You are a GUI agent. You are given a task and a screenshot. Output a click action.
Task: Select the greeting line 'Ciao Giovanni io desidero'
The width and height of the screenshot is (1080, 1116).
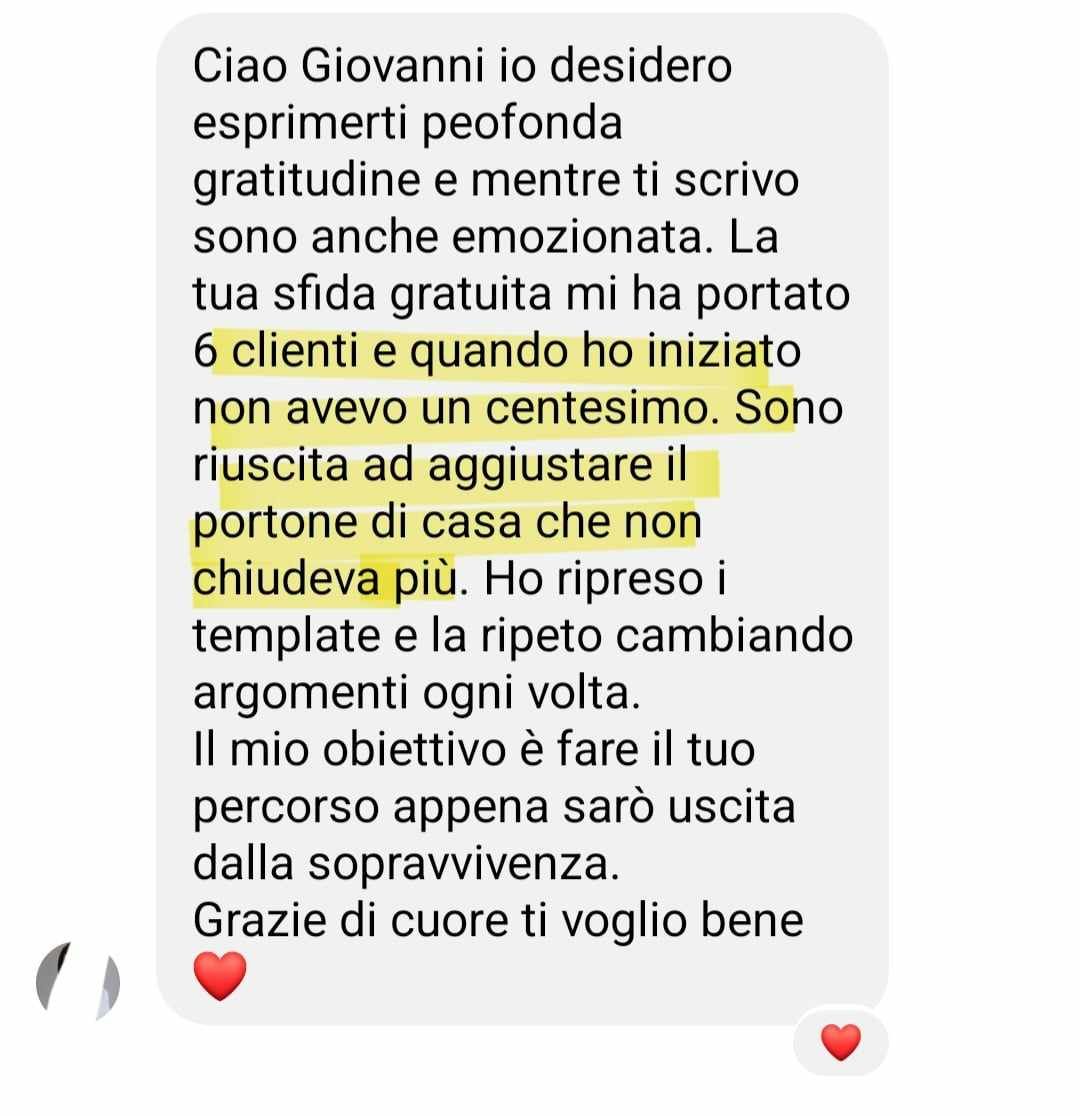462,65
